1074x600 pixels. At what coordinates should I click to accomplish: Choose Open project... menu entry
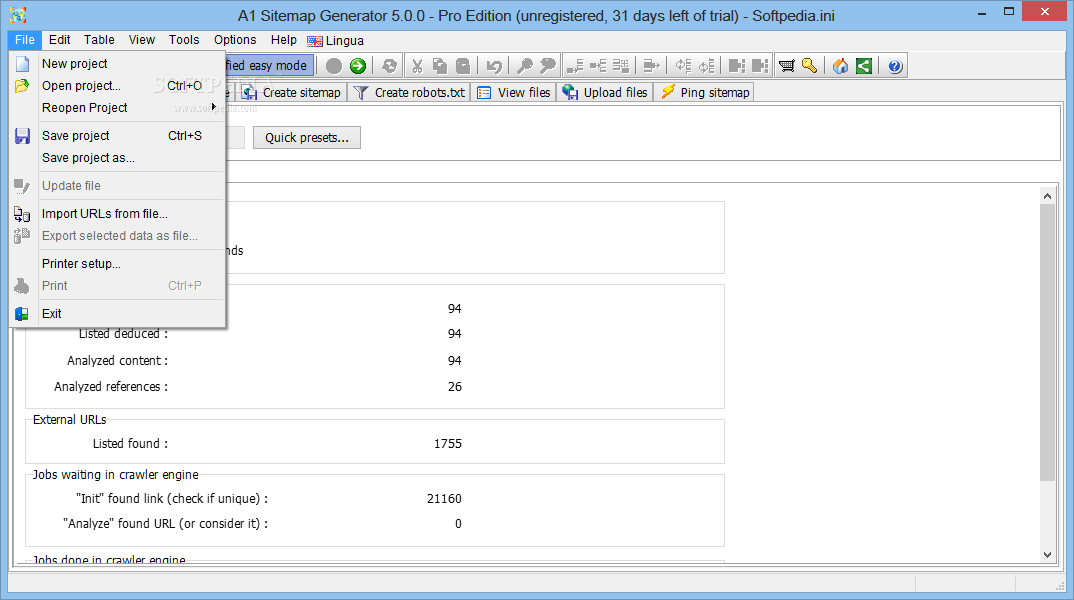click(x=119, y=86)
